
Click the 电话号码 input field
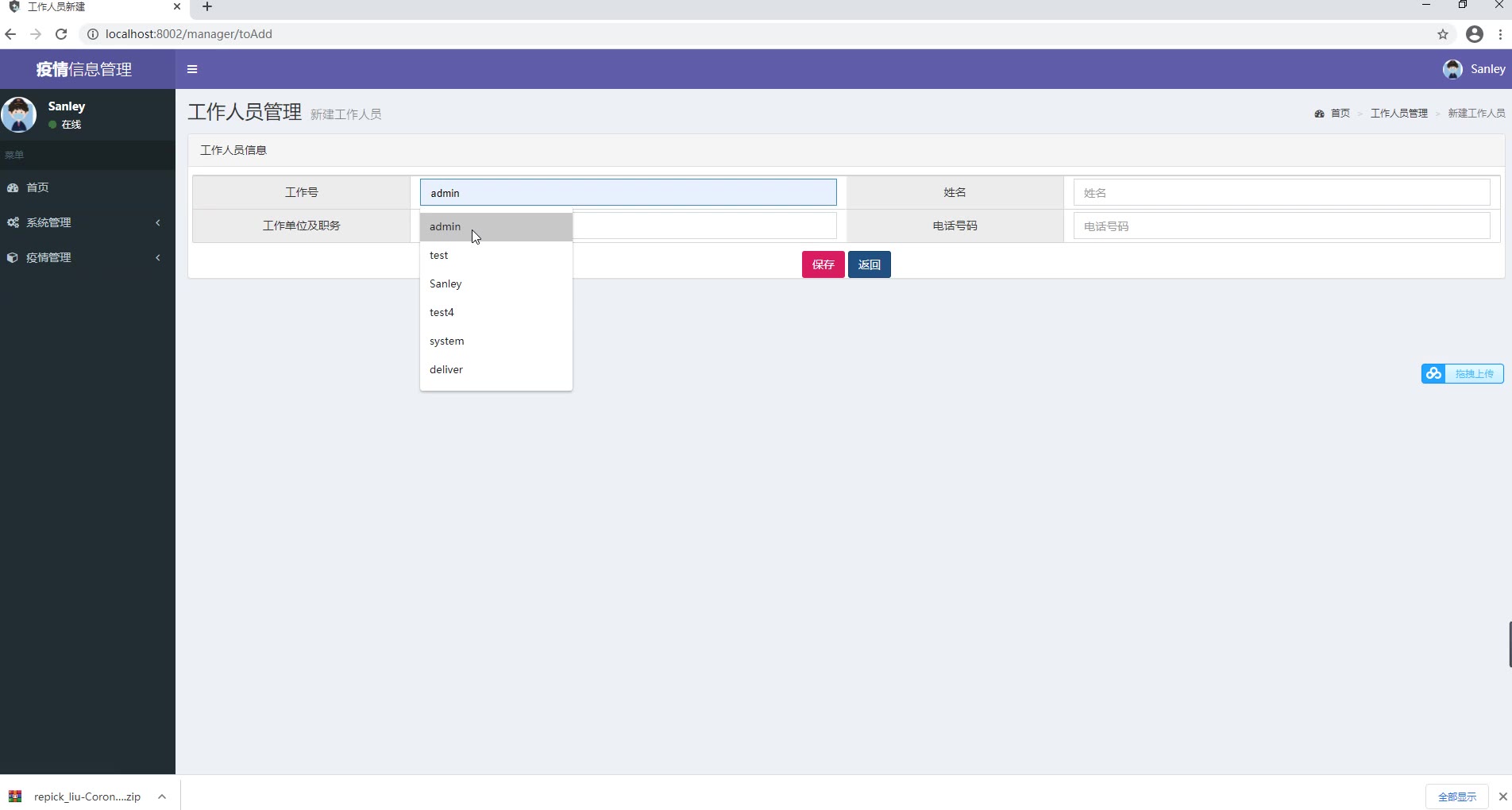(x=1282, y=226)
